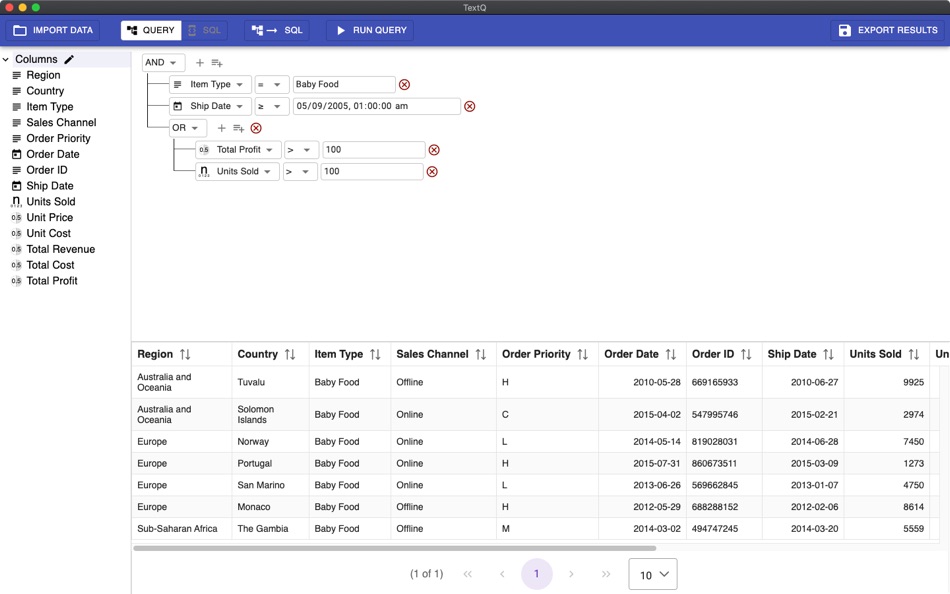Sort the Order Date column
950x594 pixels.
(x=671, y=355)
